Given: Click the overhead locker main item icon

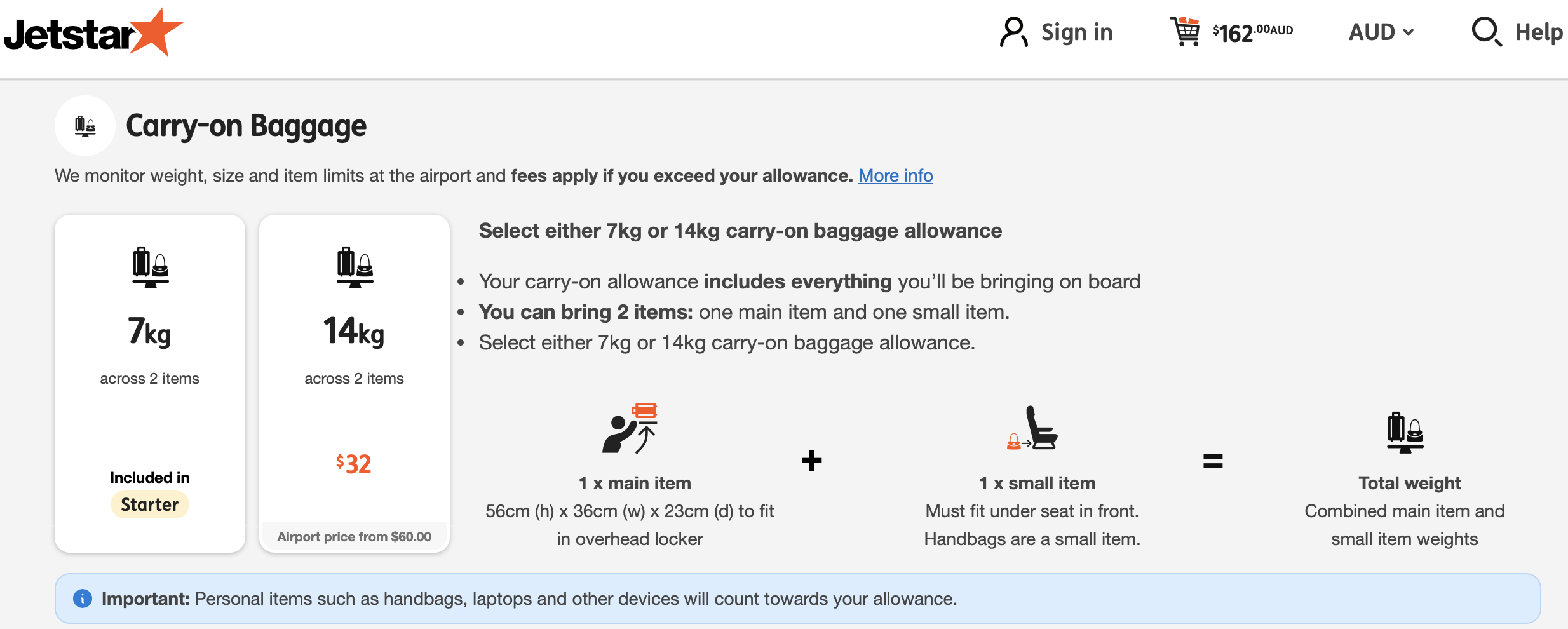Looking at the screenshot, I should (x=630, y=428).
